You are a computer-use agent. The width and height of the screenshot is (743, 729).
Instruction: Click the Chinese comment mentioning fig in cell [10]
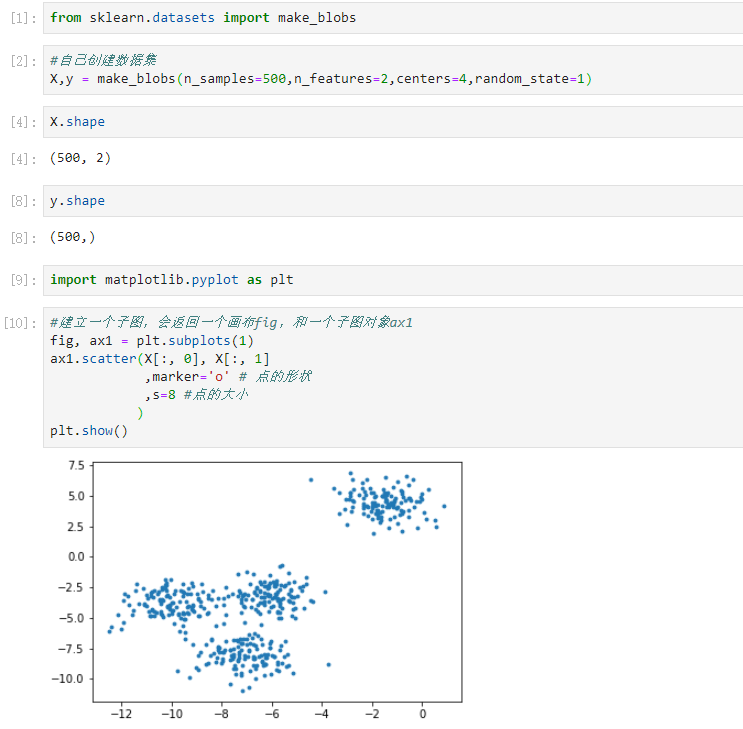(231, 323)
